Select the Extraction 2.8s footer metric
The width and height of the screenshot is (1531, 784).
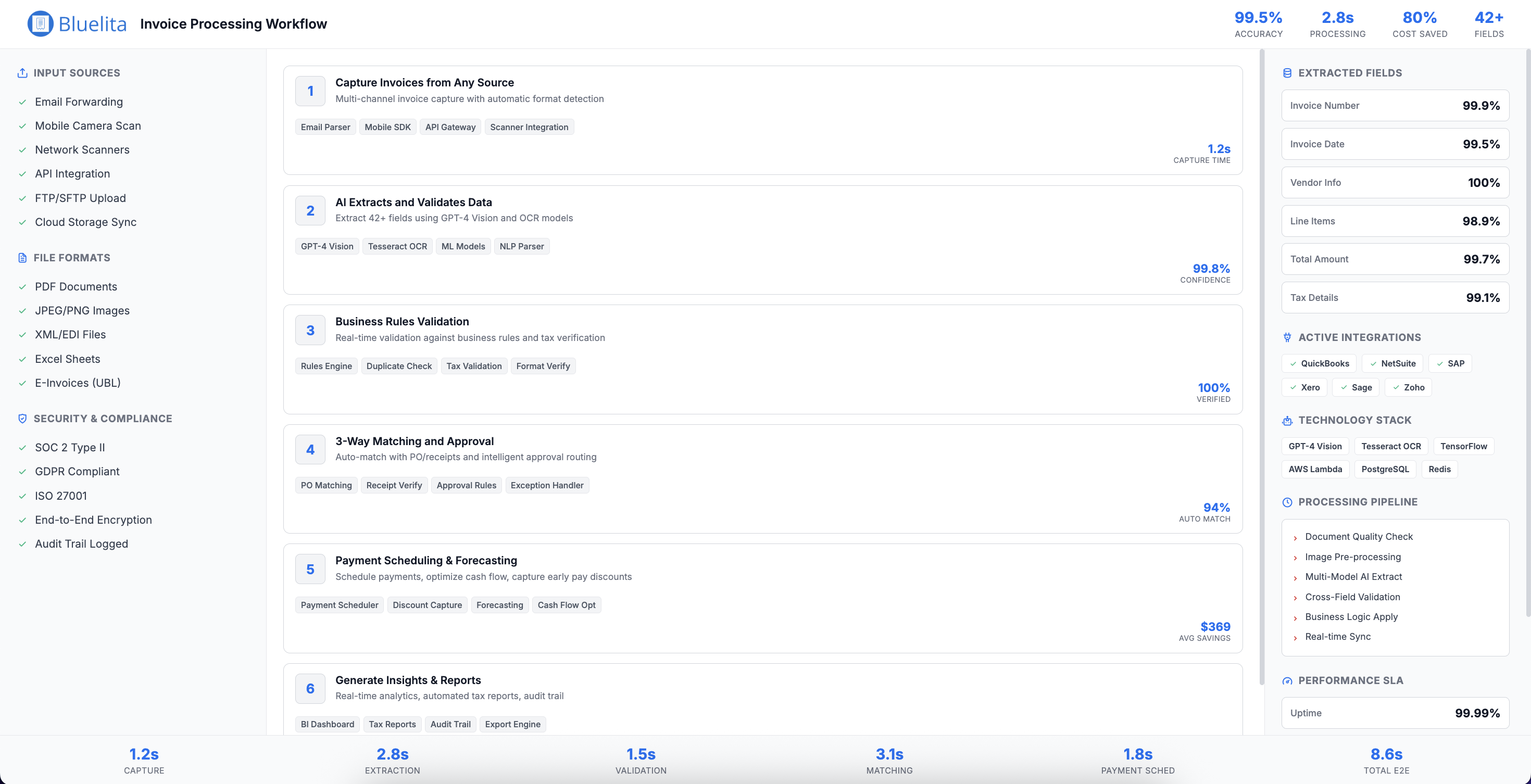point(392,760)
